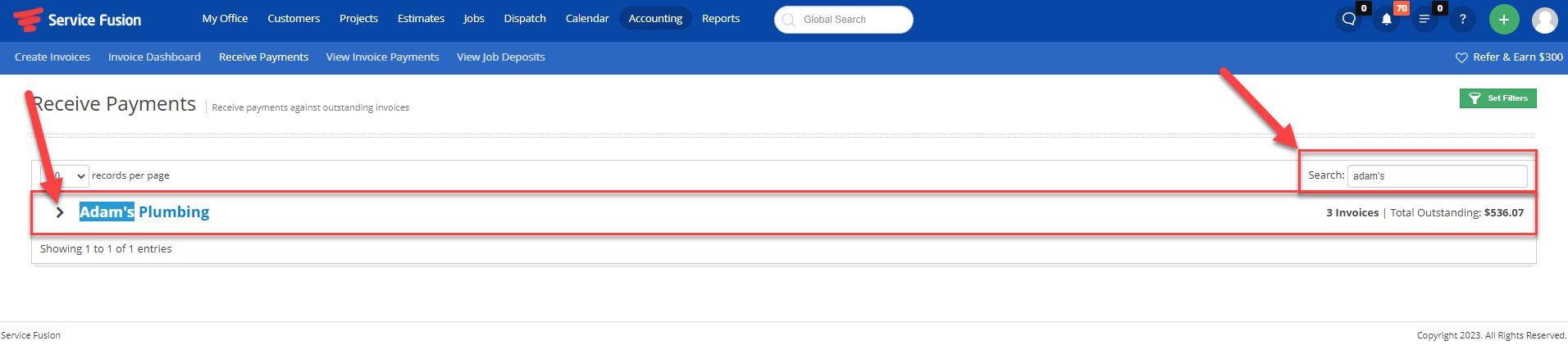Open the Accounting menu

point(655,18)
